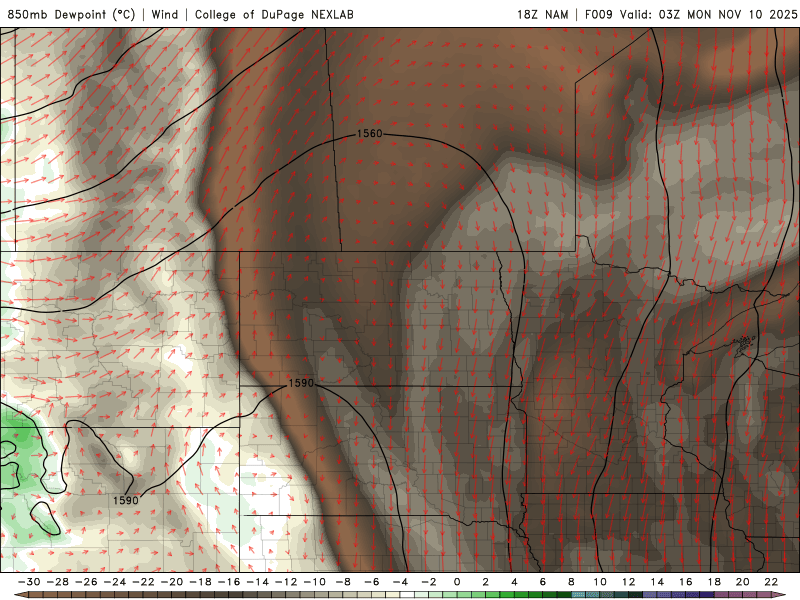
Task: Click the -10 value on the color scale
Action: tap(314, 582)
